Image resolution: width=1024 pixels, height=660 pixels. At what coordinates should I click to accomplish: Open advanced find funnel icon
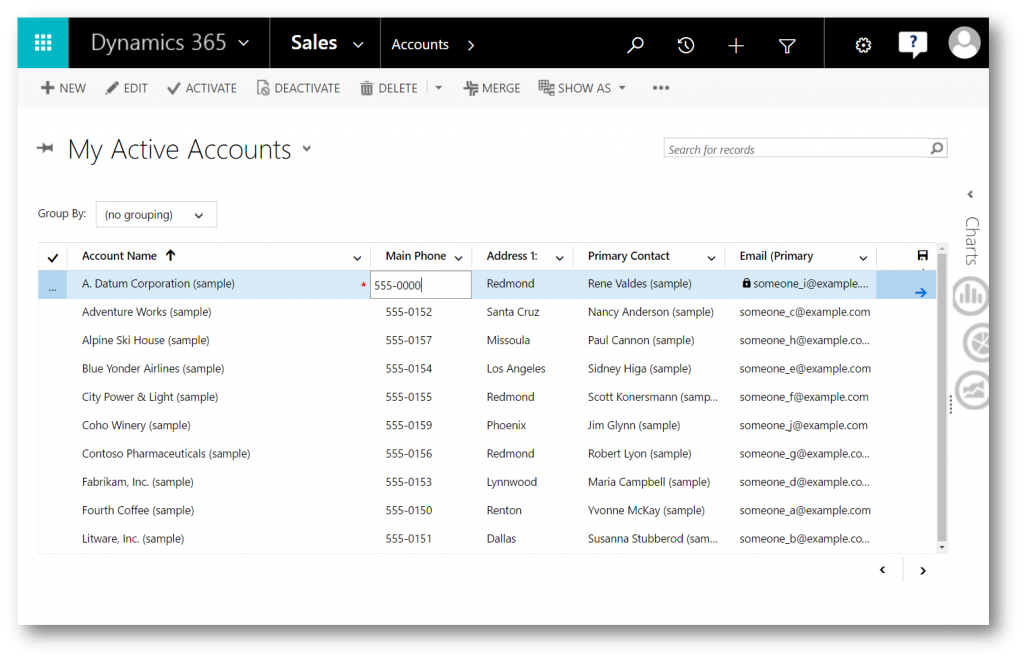click(787, 46)
